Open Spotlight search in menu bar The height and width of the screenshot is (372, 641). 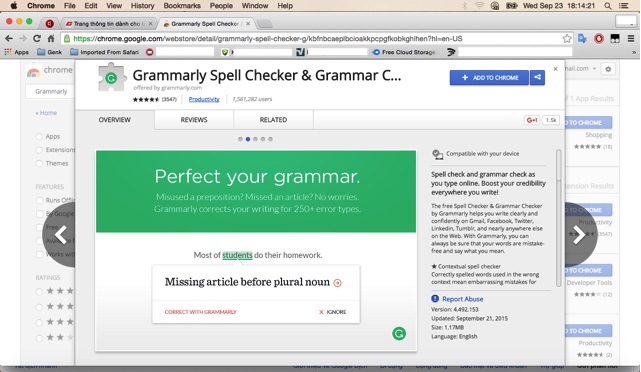(608, 6)
